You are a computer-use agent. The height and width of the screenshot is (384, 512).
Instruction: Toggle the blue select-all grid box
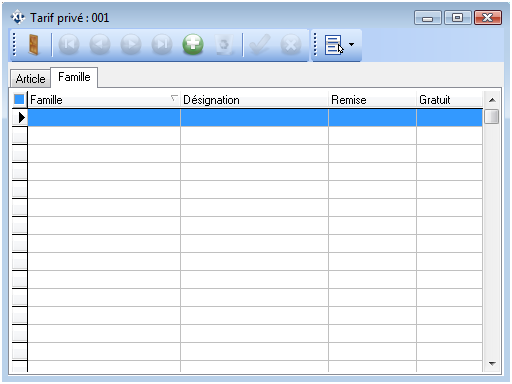pos(19,99)
